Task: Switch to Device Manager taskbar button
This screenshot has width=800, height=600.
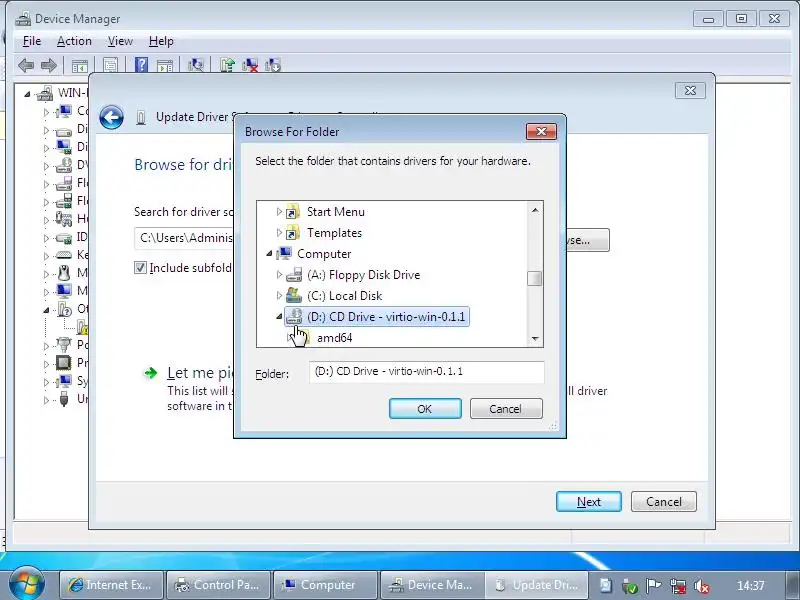Action: pyautogui.click(x=432, y=585)
